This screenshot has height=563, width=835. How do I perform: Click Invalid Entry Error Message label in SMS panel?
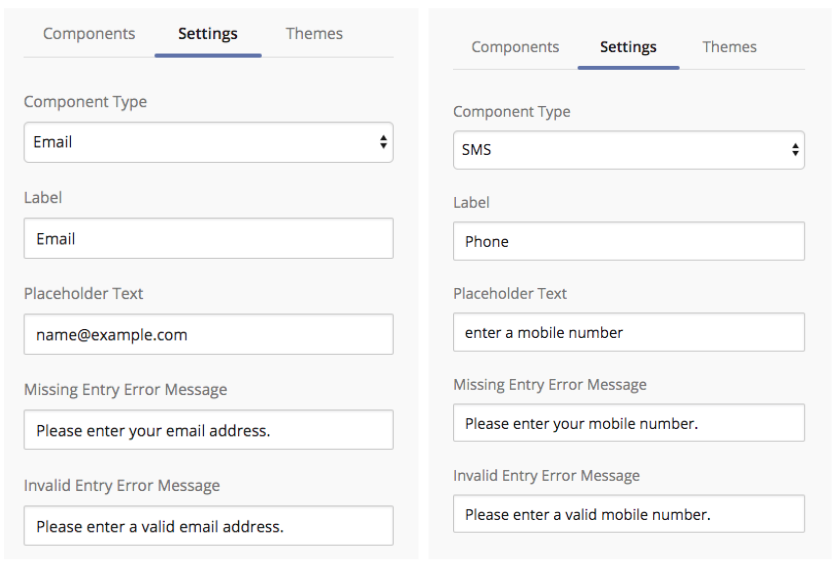pos(546,476)
